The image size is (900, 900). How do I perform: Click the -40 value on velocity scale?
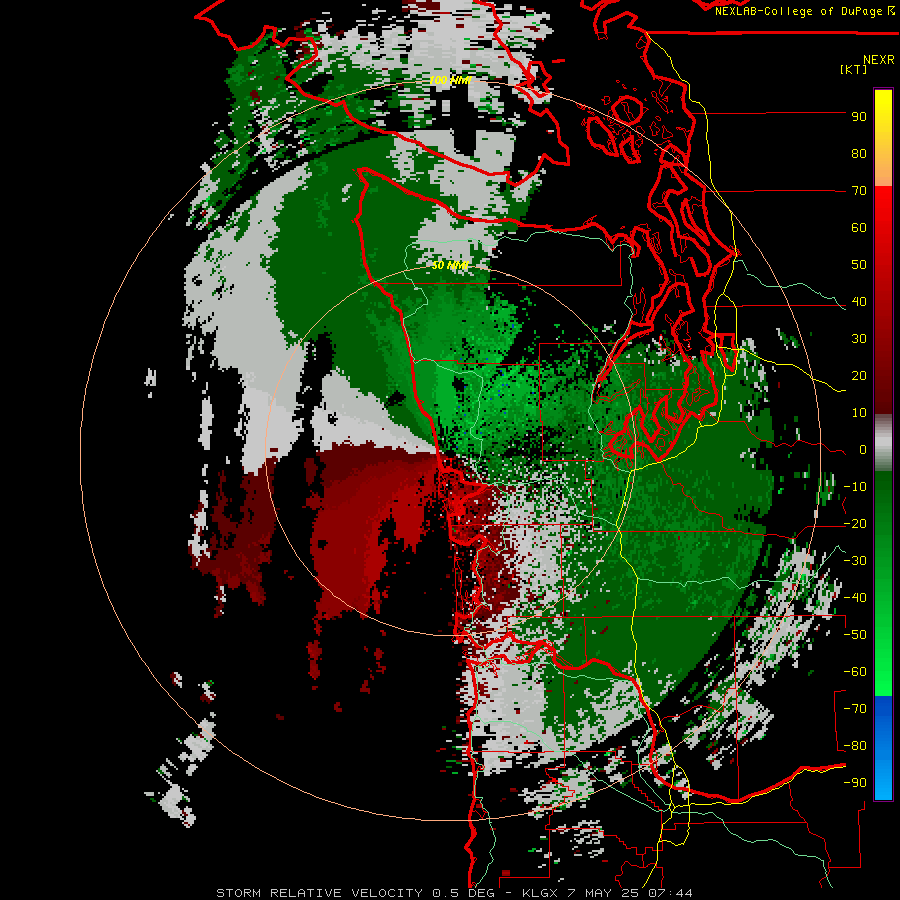(x=855, y=598)
